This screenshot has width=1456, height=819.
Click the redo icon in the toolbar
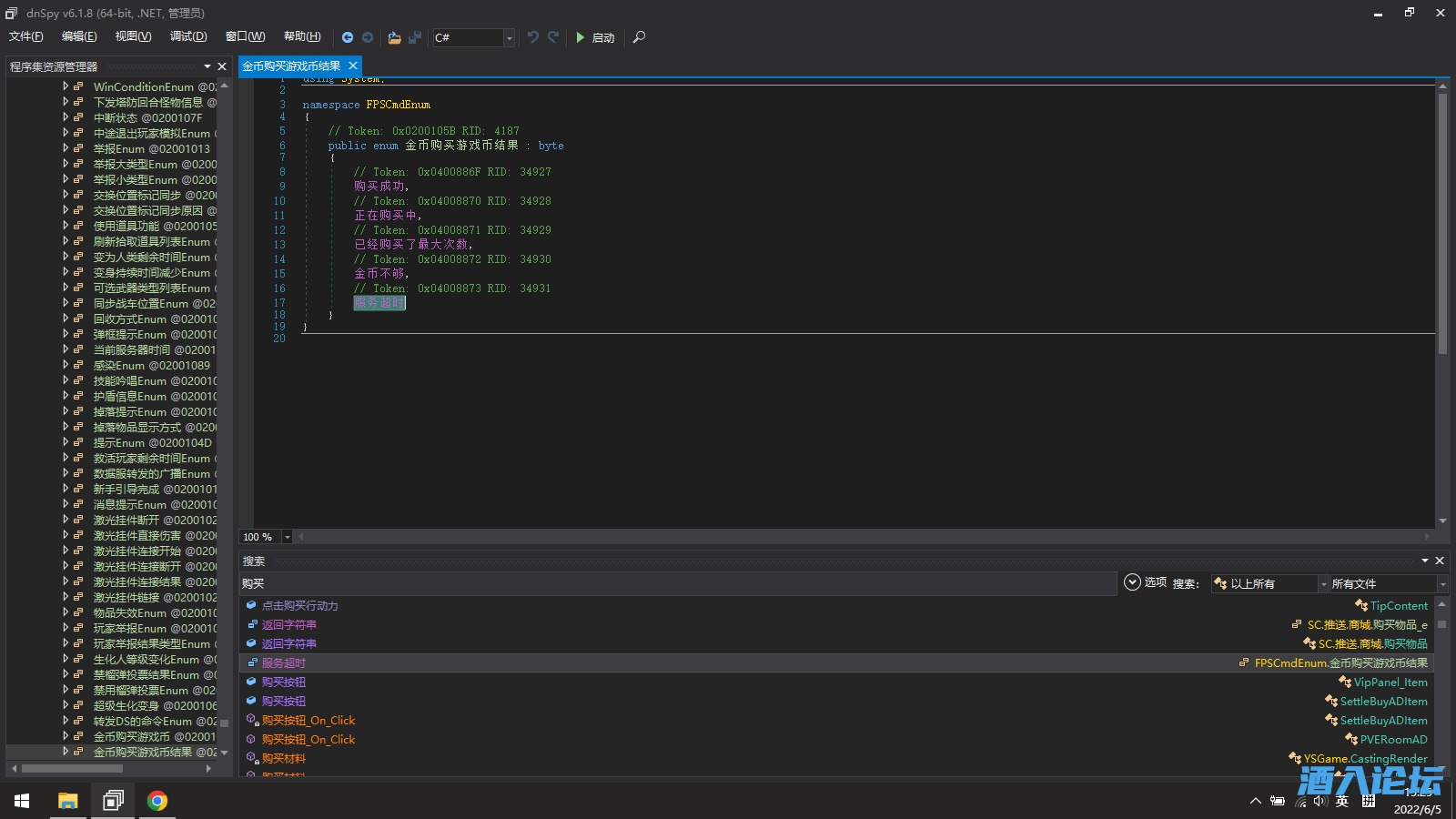[553, 37]
